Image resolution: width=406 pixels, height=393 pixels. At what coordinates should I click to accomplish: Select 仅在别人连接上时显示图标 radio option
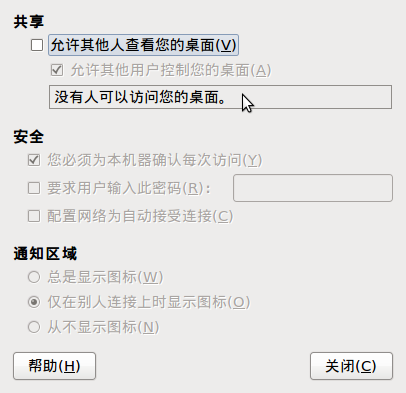coord(34,302)
